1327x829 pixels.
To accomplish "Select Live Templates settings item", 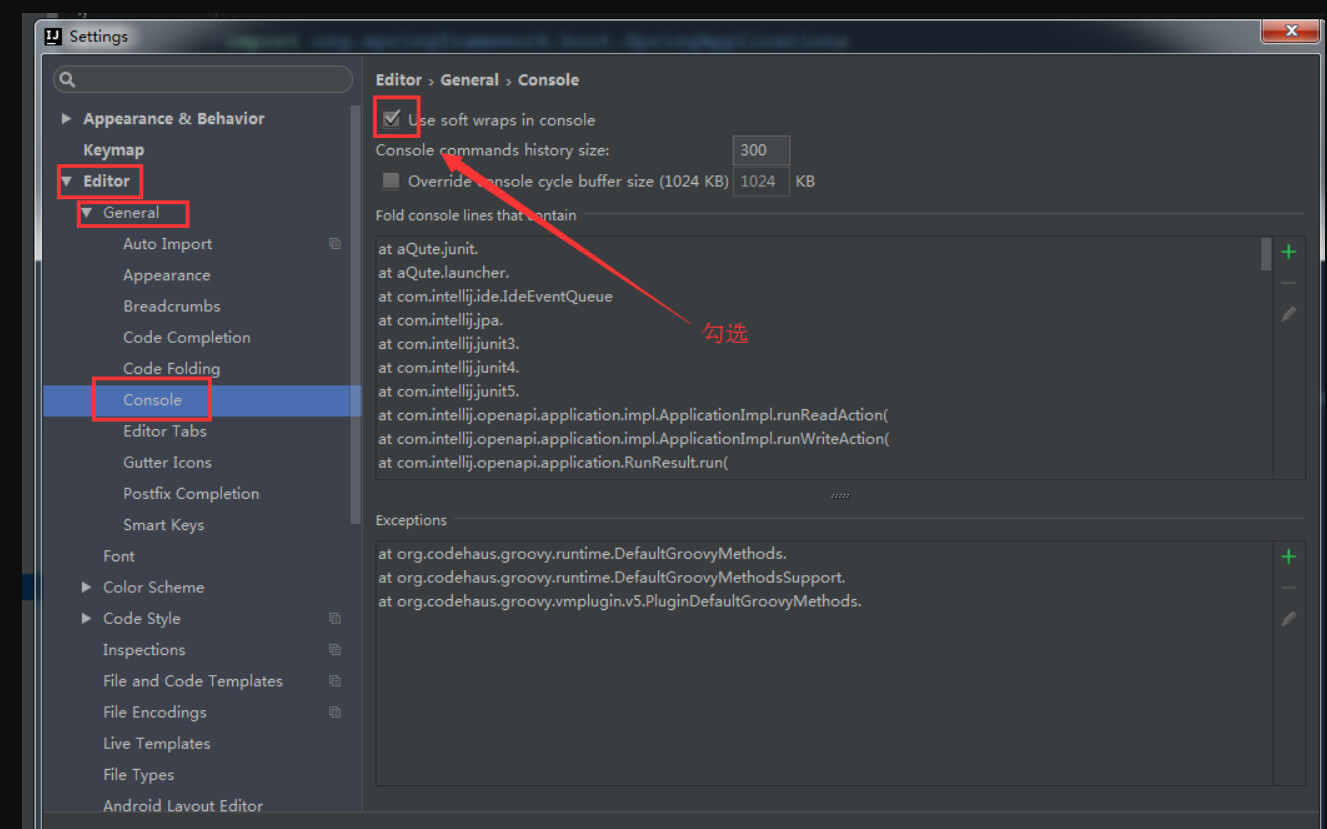I will (x=156, y=743).
